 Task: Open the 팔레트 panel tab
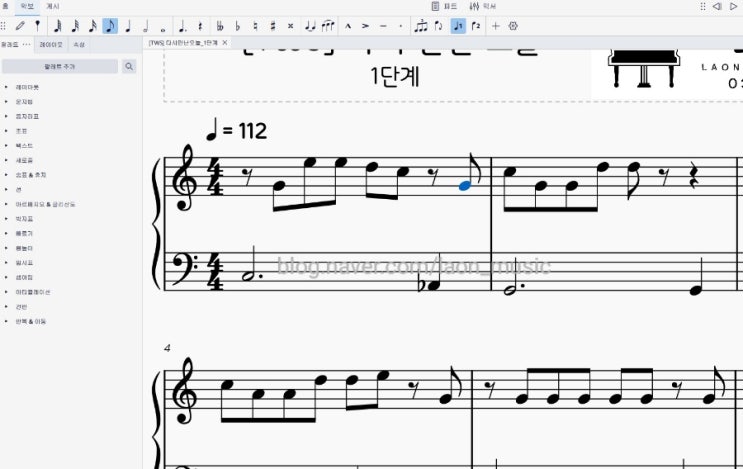pos(9,45)
